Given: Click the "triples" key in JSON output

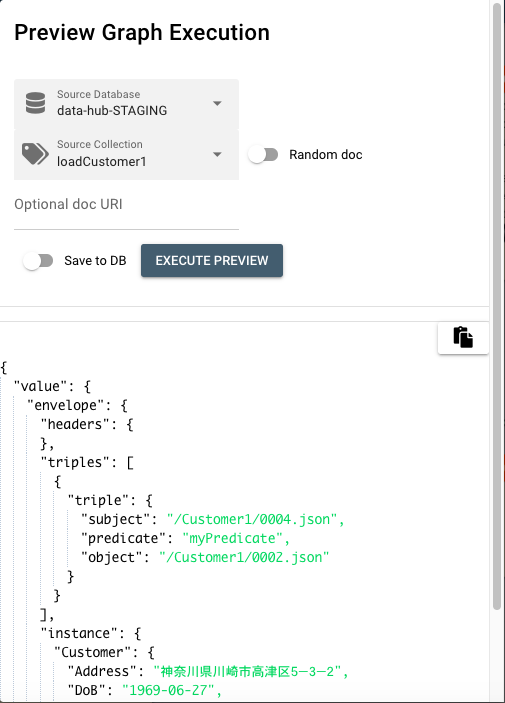Looking at the screenshot, I should (x=75, y=462).
